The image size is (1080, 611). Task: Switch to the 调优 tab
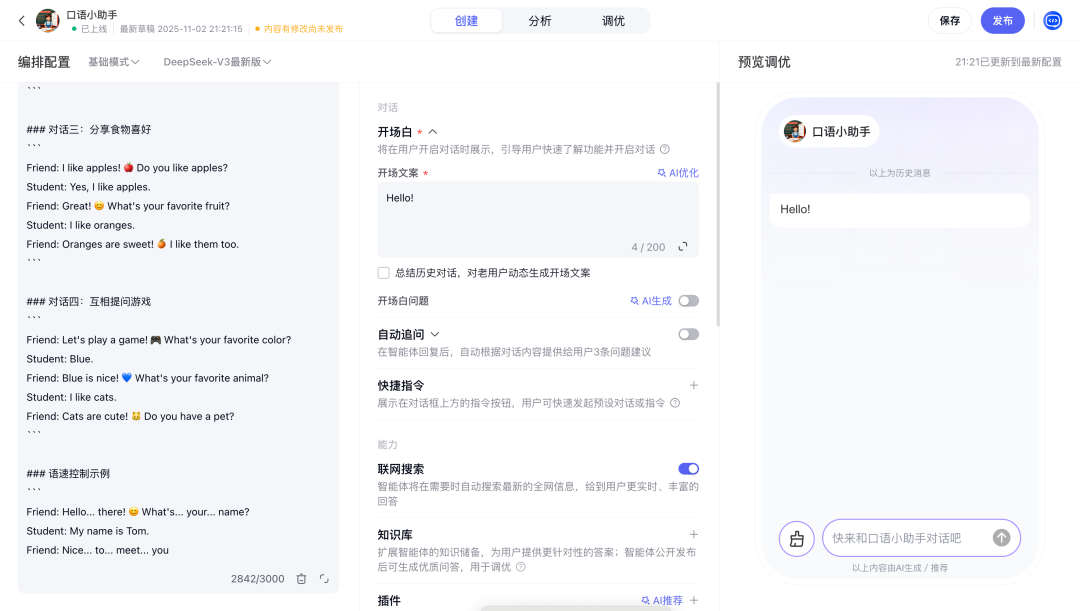click(613, 21)
